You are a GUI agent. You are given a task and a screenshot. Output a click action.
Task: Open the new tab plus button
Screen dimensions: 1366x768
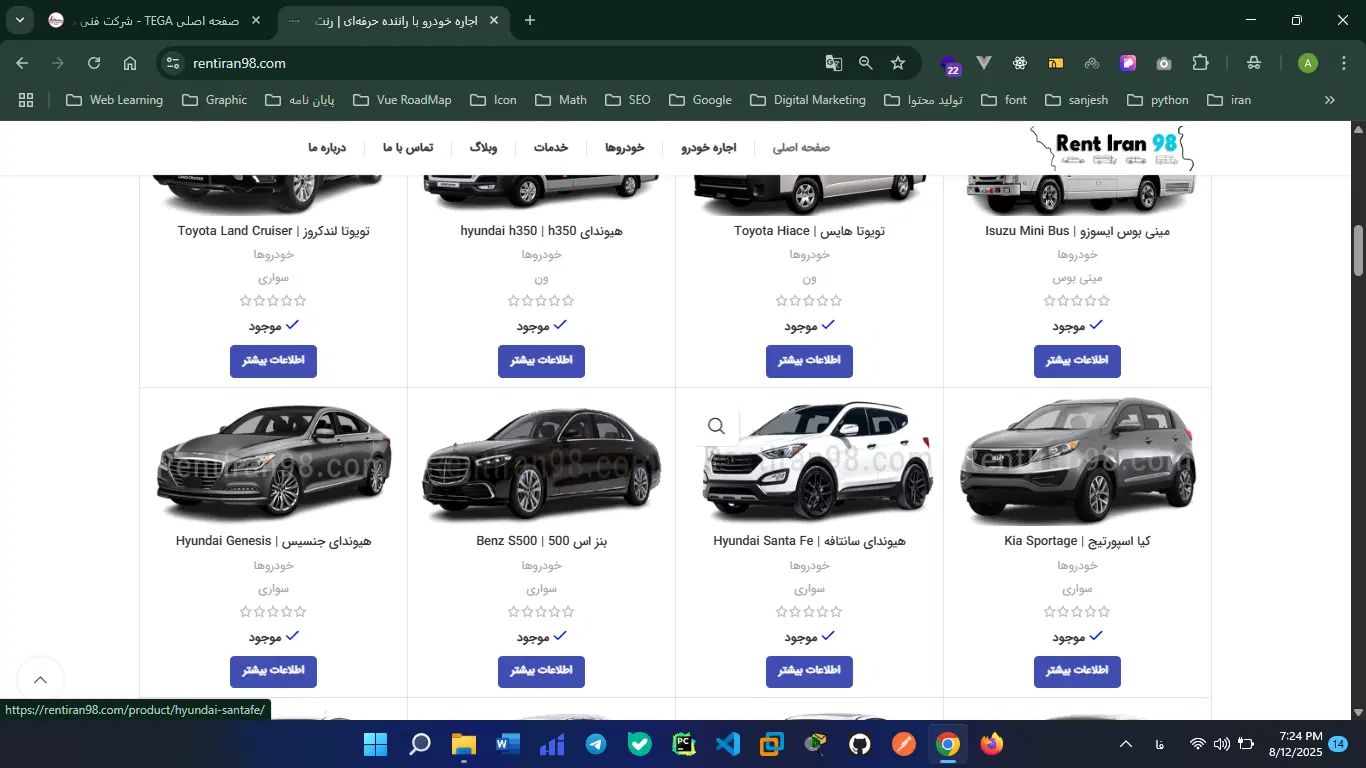530,20
